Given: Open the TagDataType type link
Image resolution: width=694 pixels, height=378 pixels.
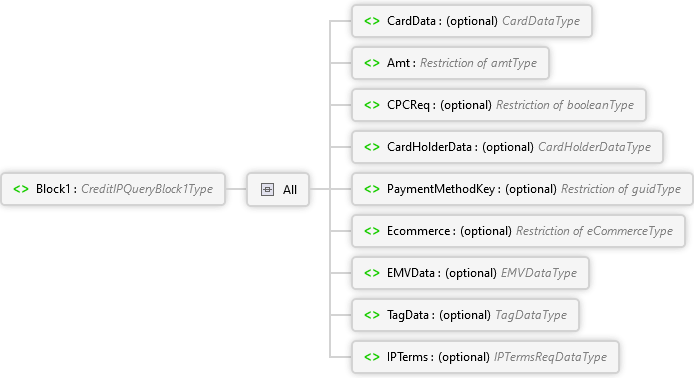Looking at the screenshot, I should (x=531, y=315).
